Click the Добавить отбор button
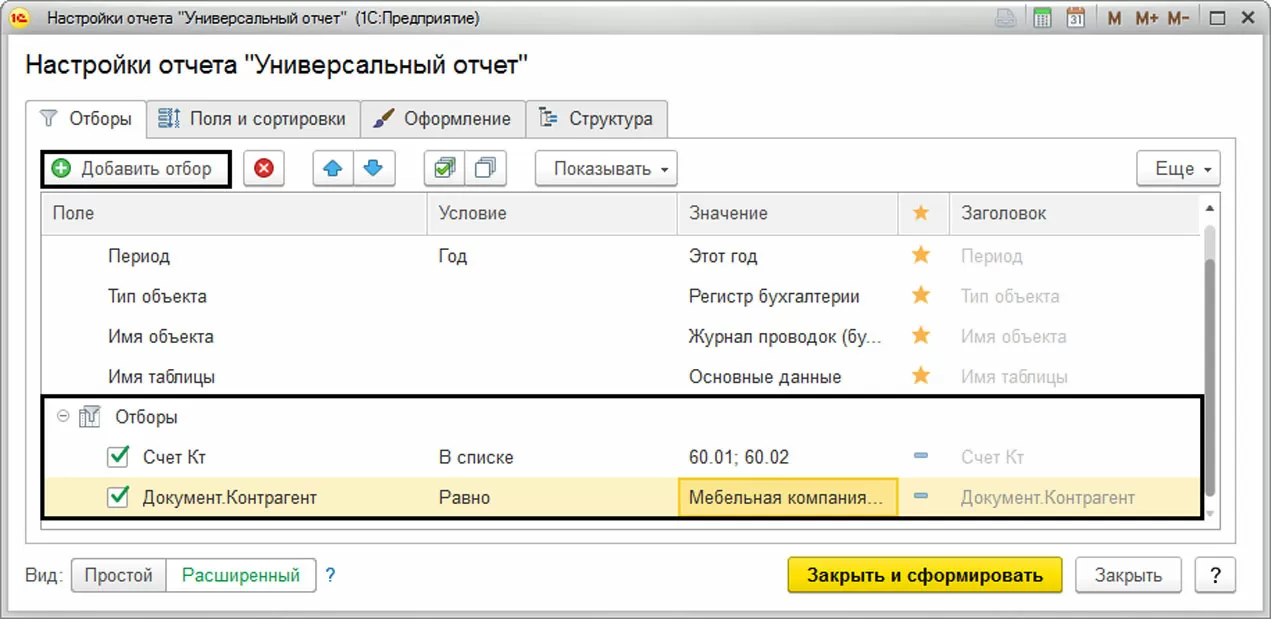The image size is (1271, 619). (135, 169)
